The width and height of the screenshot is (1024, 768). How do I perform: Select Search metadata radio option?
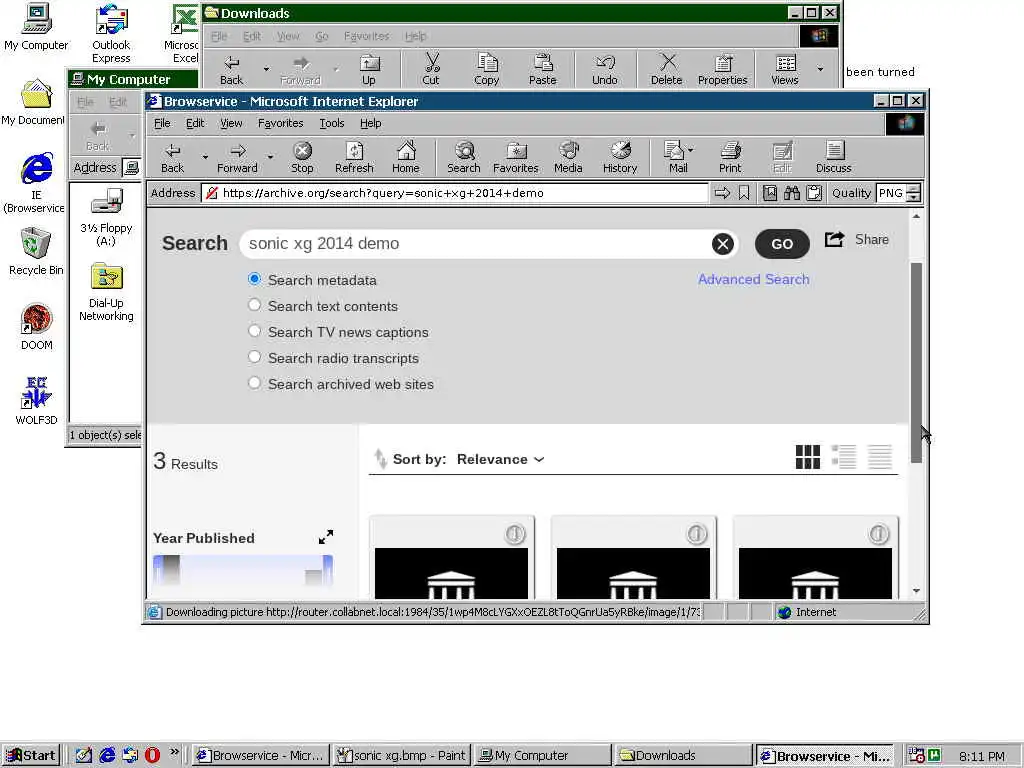[254, 279]
